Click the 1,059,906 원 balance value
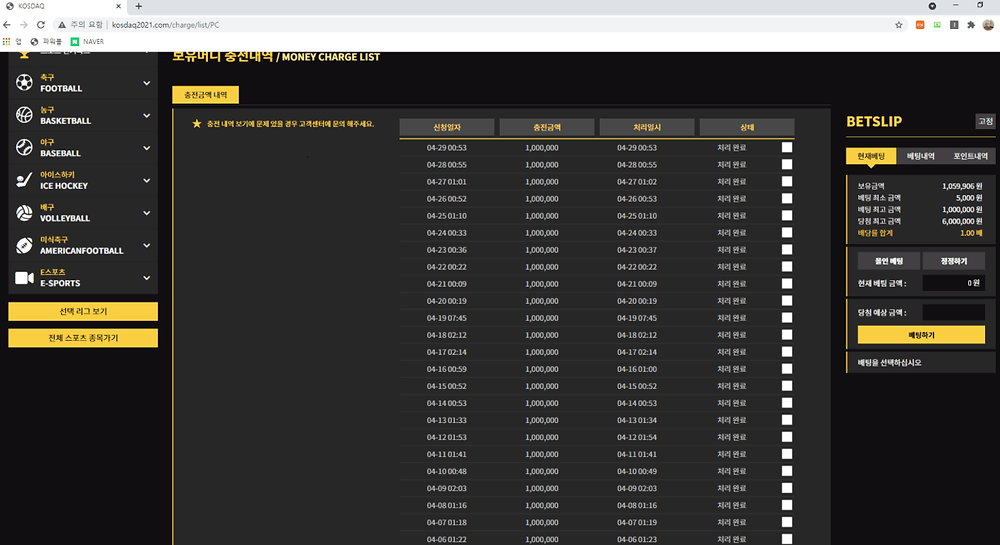The height and width of the screenshot is (545, 1000). (962, 186)
